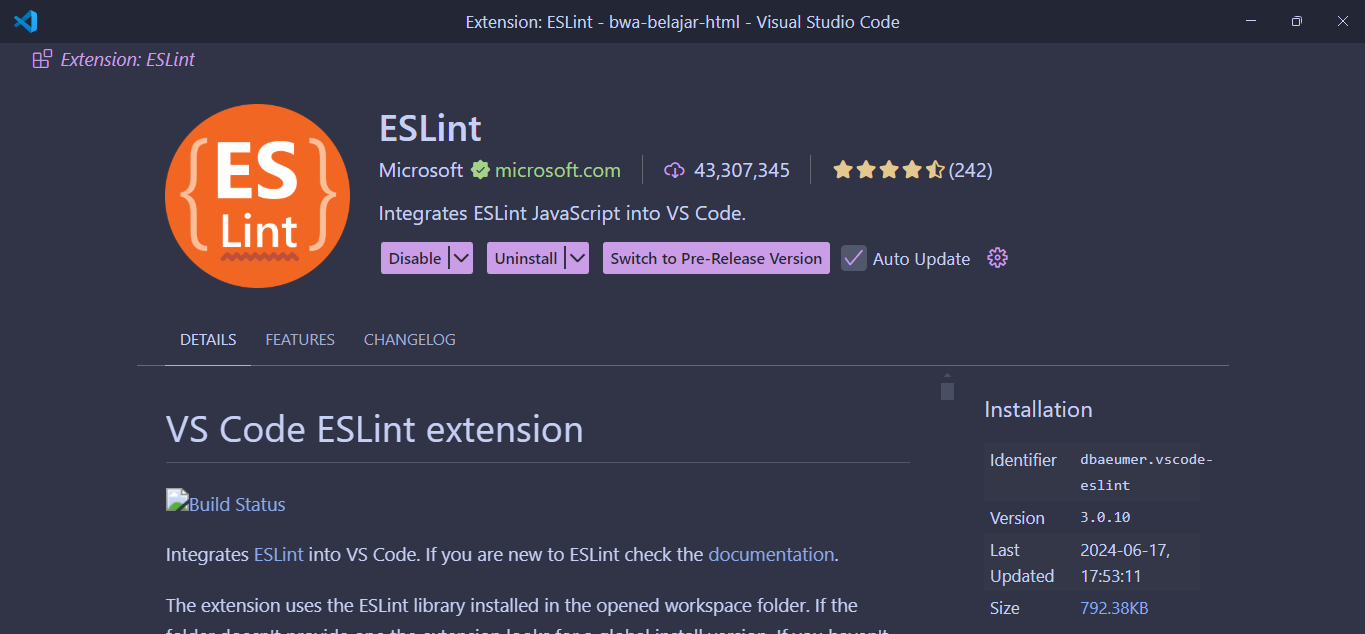Open the extension settings gear icon
The image size is (1365, 634).
tap(997, 258)
